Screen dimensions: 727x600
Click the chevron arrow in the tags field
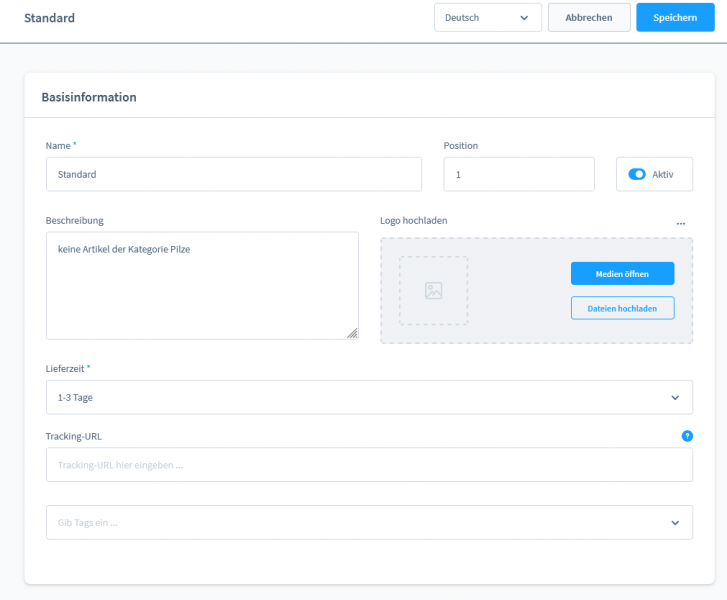(x=675, y=522)
